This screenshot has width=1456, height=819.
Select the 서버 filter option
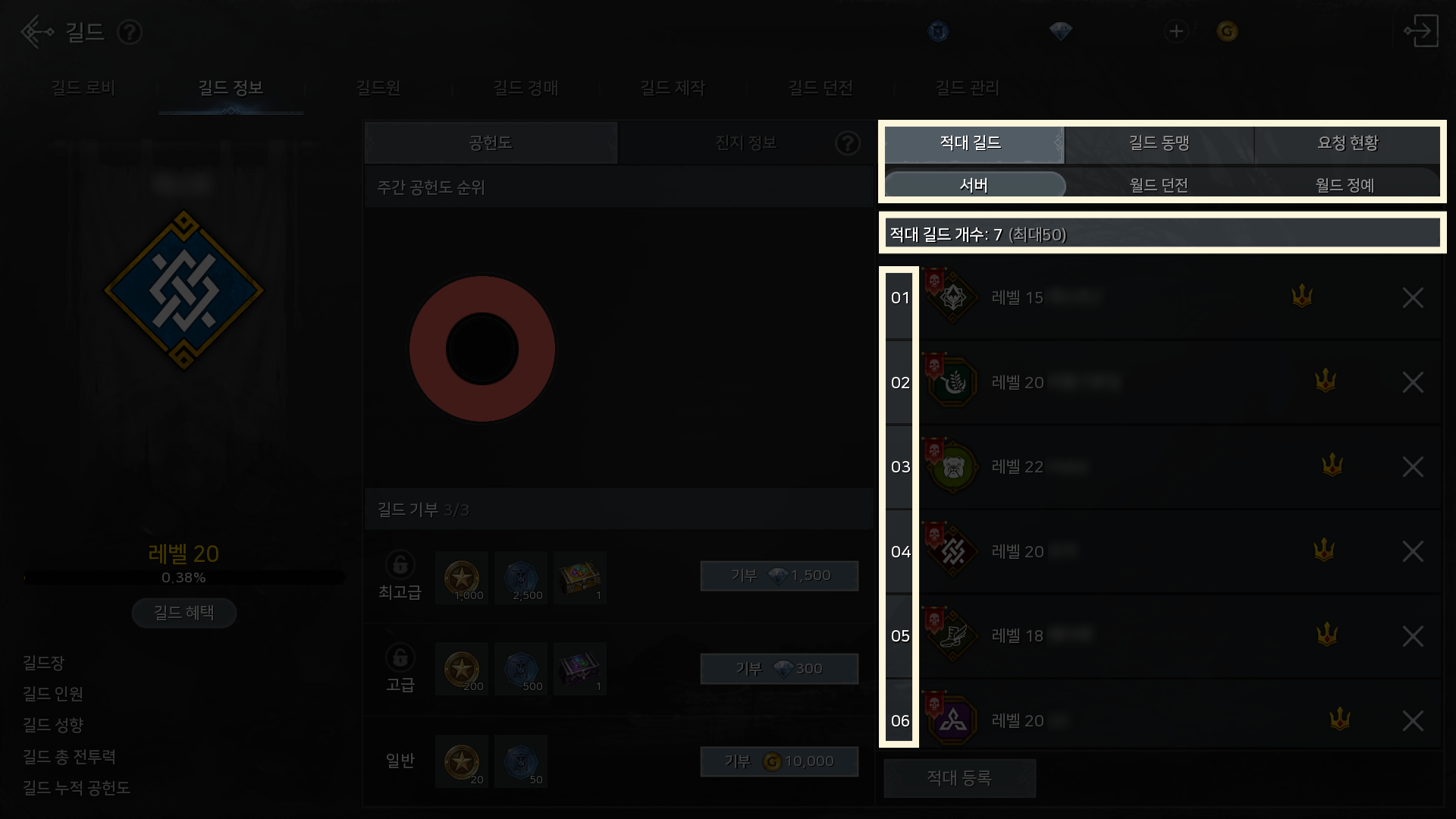pyautogui.click(x=974, y=185)
